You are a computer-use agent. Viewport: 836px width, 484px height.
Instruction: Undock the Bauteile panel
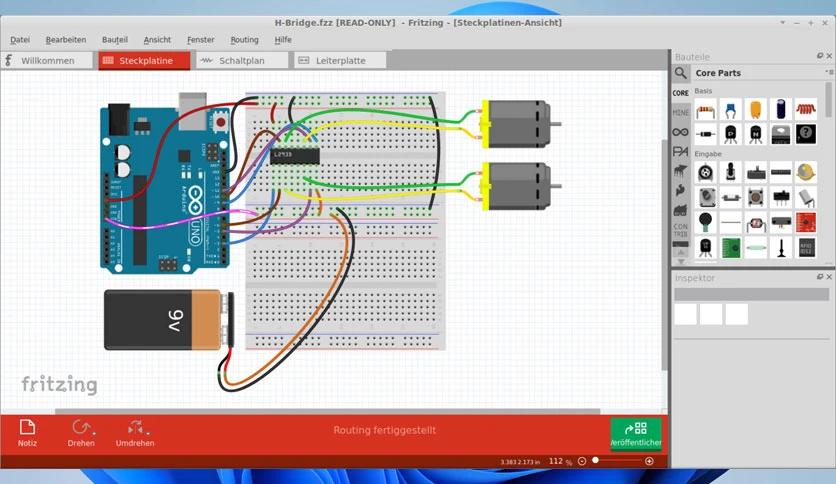(x=820, y=56)
